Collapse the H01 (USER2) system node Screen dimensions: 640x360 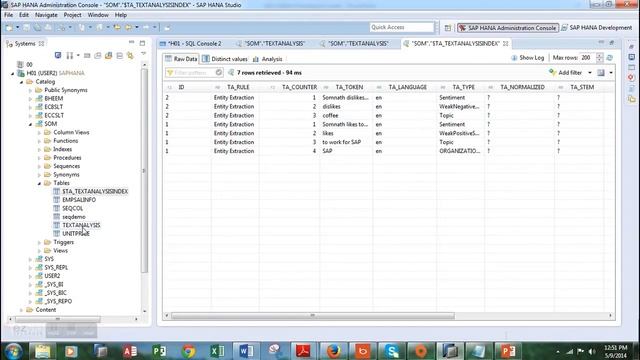pyautogui.click(x=12, y=73)
